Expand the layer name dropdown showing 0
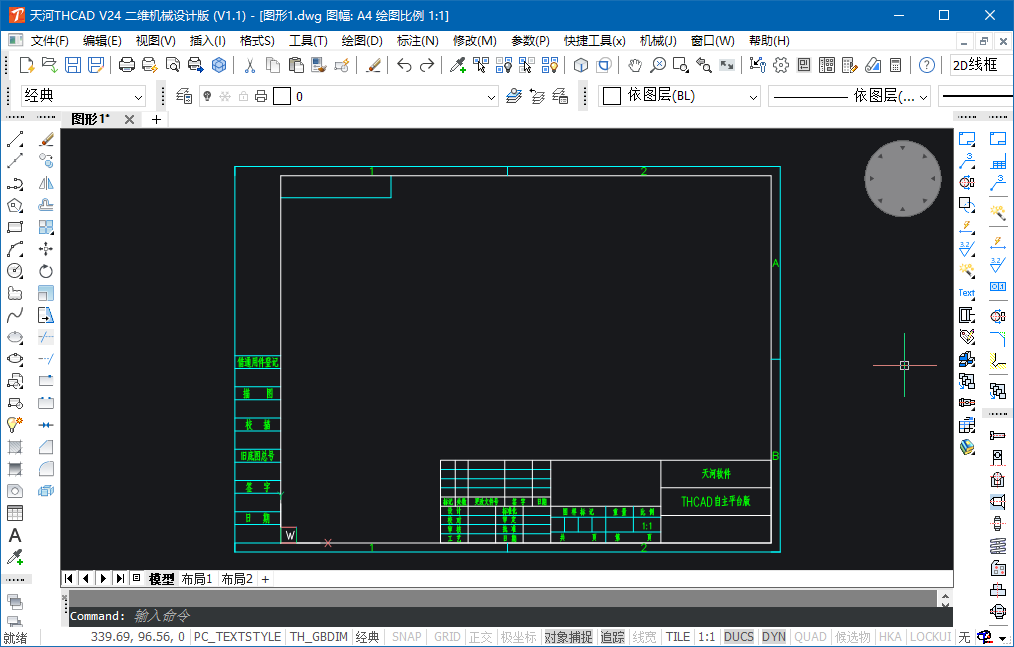Screen dimensions: 1014x647 click(x=490, y=97)
